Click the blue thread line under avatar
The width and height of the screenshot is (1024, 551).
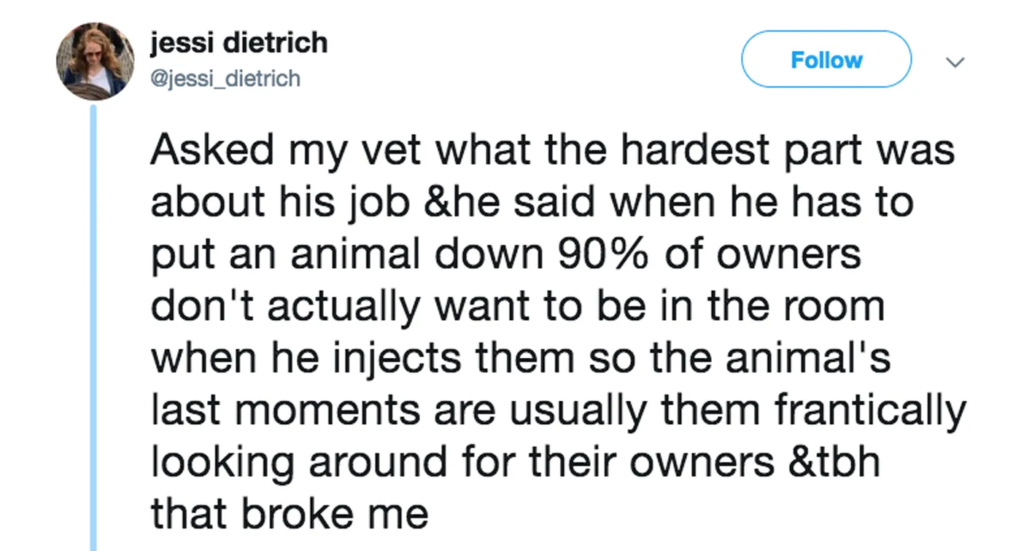point(93,328)
